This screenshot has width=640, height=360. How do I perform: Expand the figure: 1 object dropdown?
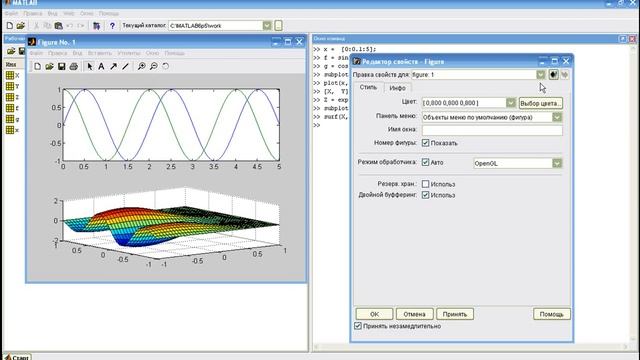(x=540, y=75)
